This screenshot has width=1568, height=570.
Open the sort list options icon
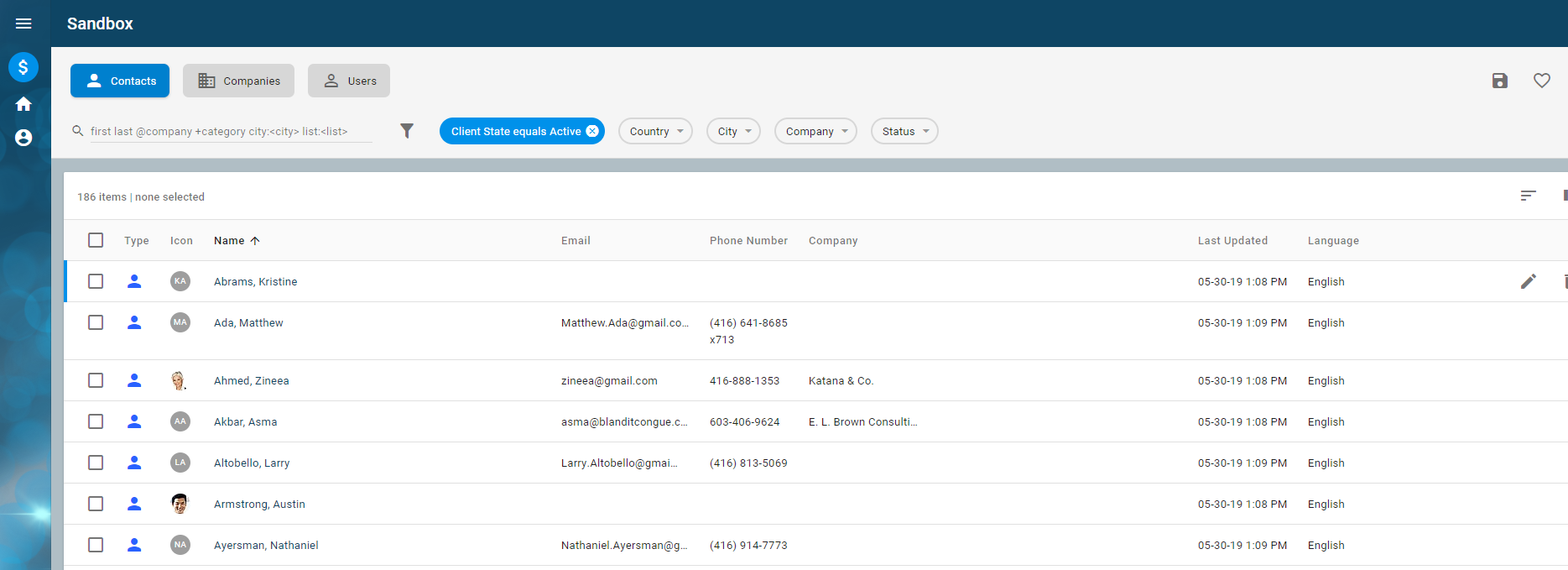(x=1529, y=196)
